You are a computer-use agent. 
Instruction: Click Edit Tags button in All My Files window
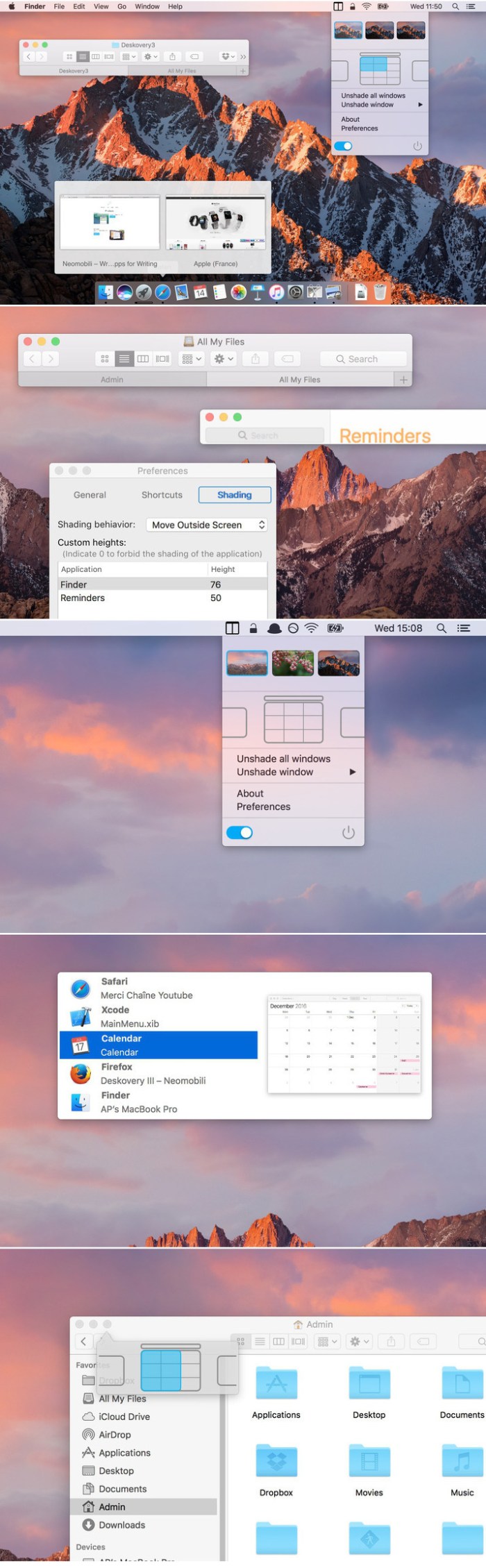coord(287,359)
